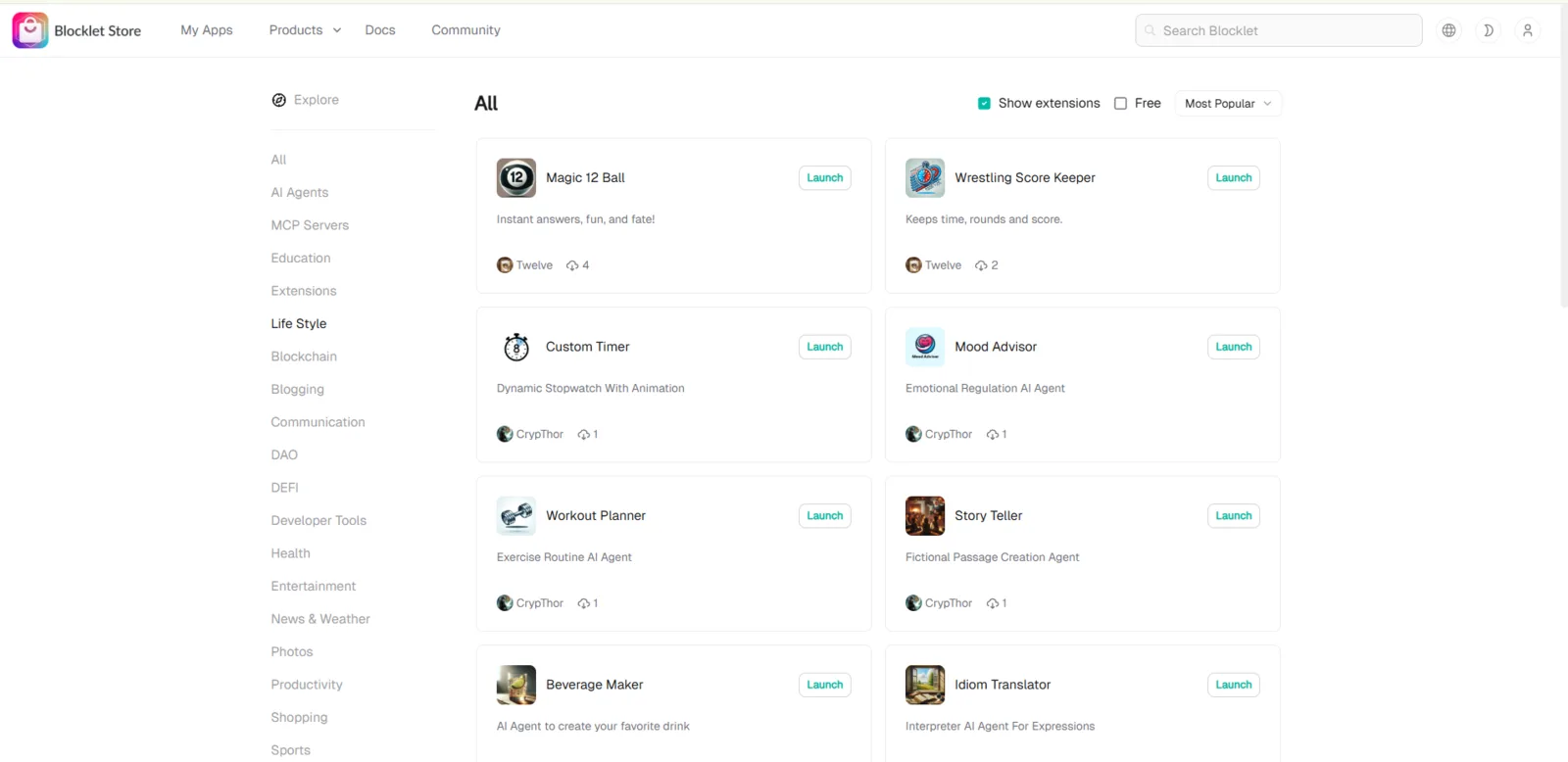Viewport: 1568px width, 762px height.
Task: Focus the Search Blocklet input field
Action: click(x=1279, y=30)
